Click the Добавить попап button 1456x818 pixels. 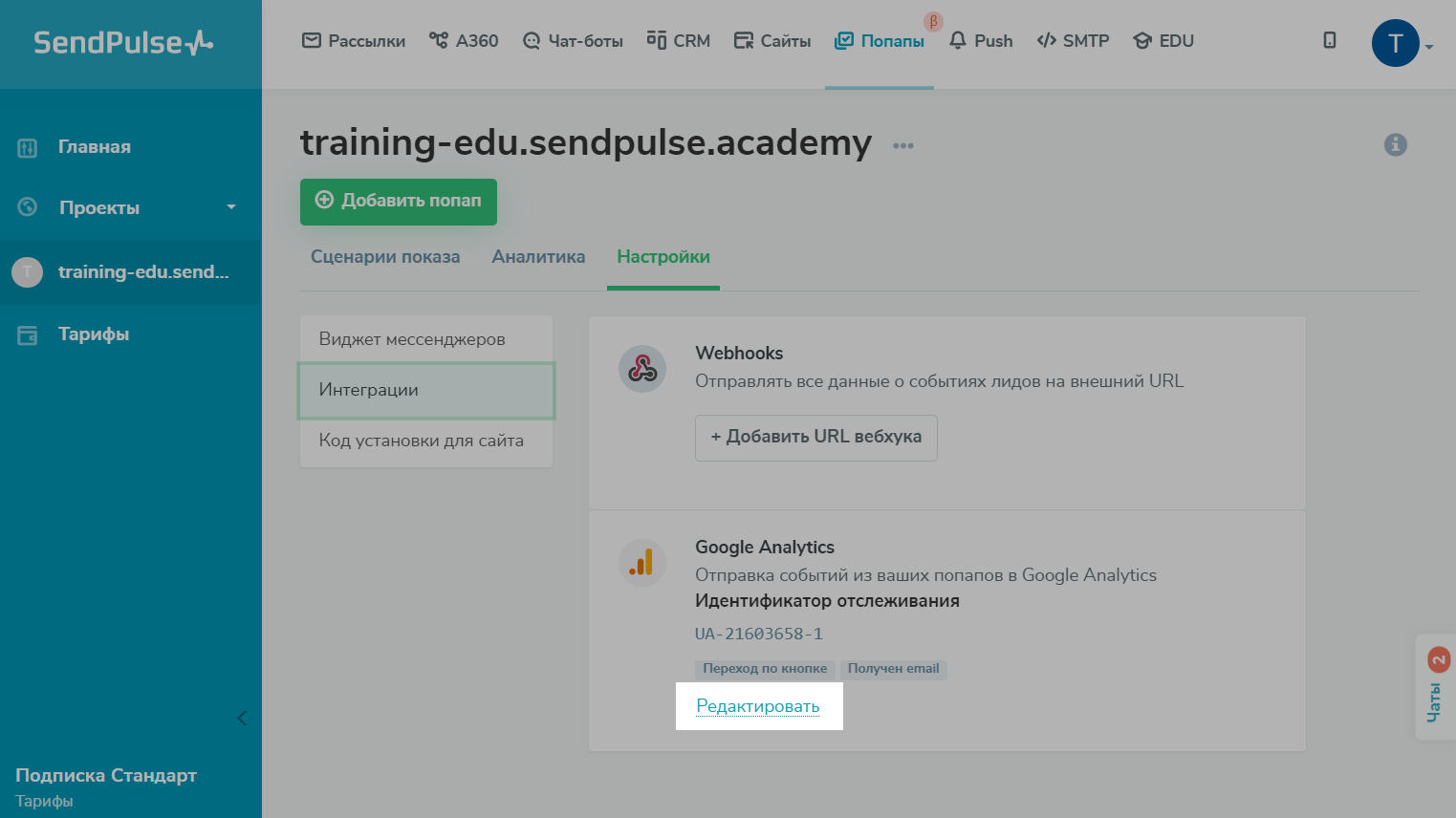[x=399, y=201]
